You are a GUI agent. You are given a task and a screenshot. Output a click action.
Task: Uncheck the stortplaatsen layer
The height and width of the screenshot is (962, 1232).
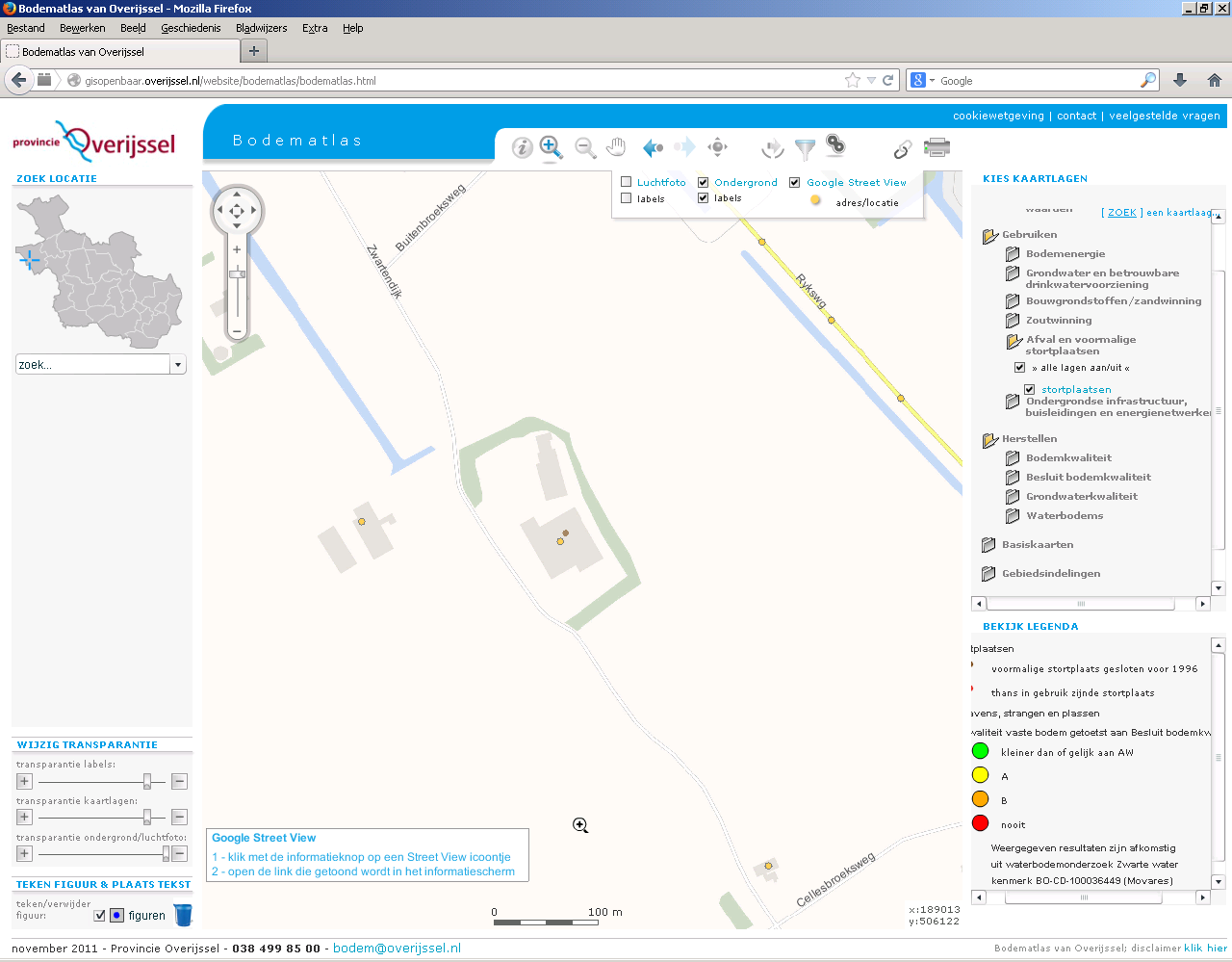(x=1030, y=389)
